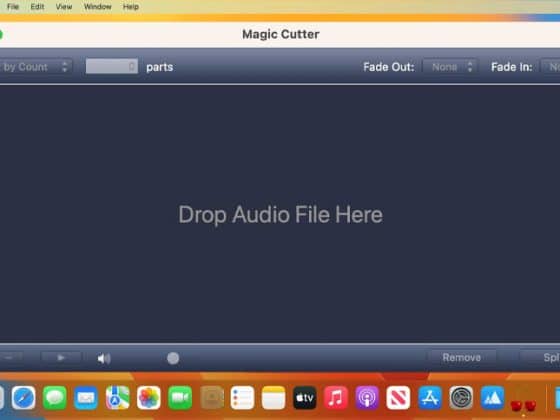Open System Preferences from the dock
The image size is (560, 420).
(x=461, y=398)
